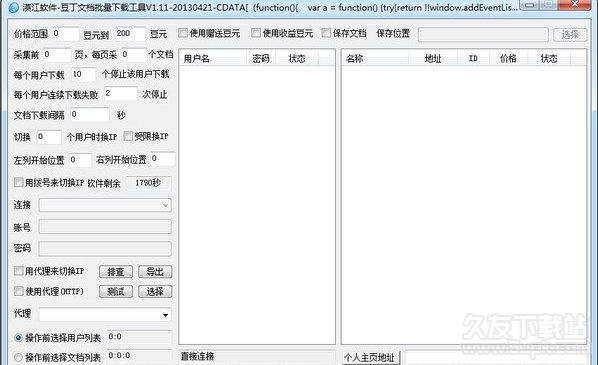598x365 pixels.
Task: Select 操作前选择用户列表 radio button
Action: coord(18,338)
